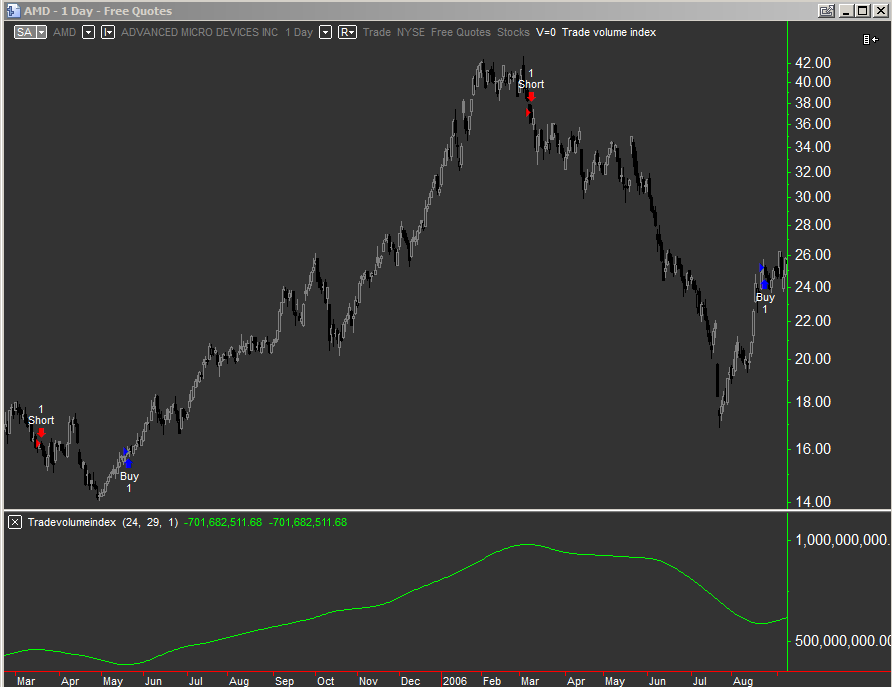
Task: Select Stocks in the toolbar
Action: pos(513,31)
